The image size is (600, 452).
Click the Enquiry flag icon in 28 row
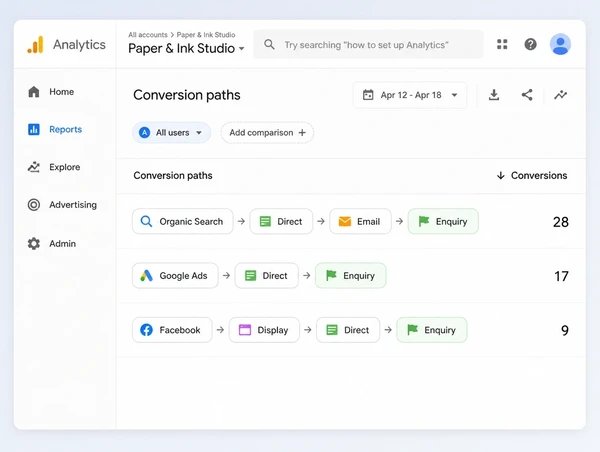(x=424, y=221)
